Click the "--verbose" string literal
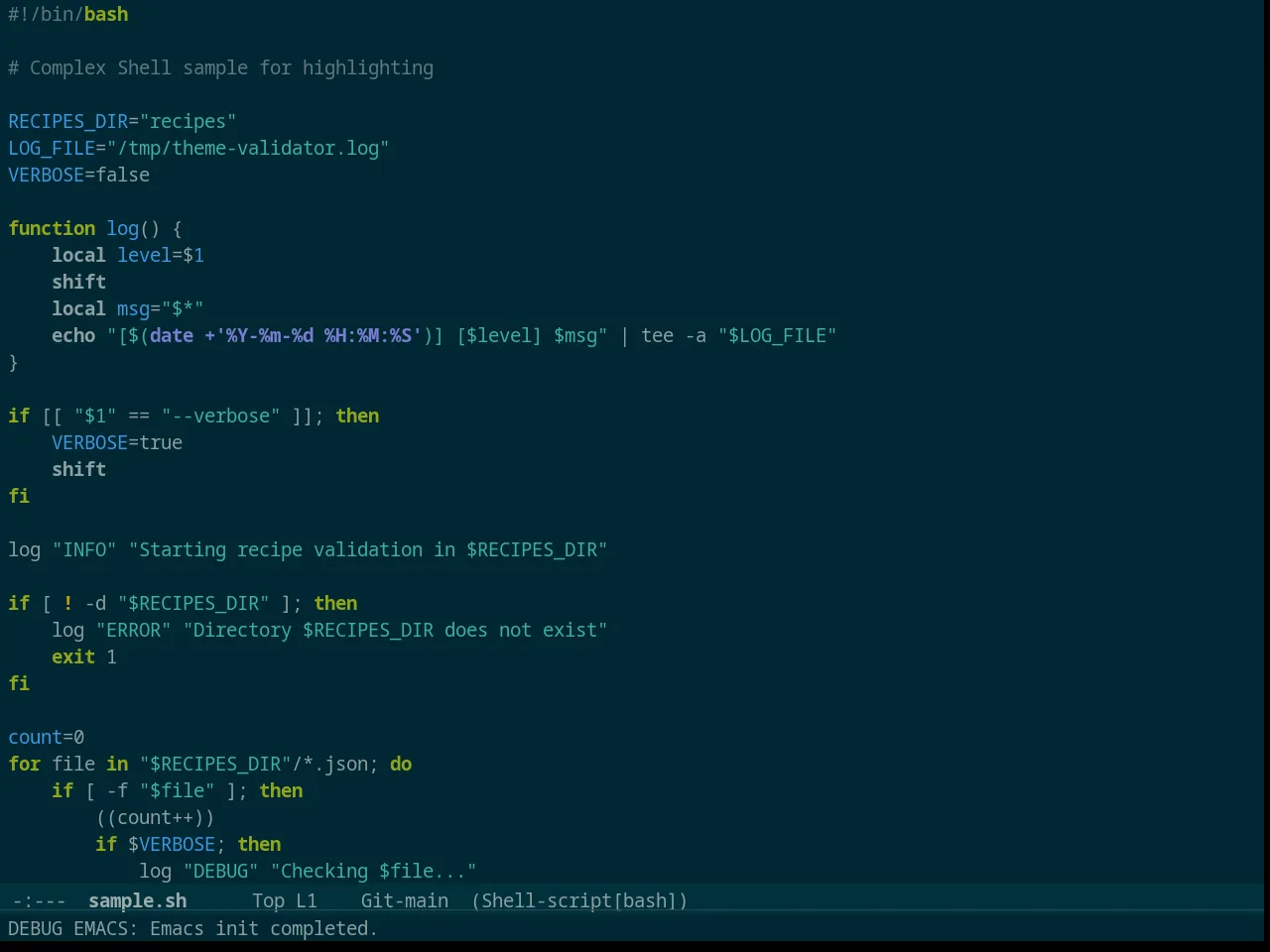This screenshot has width=1270, height=952. [220, 416]
